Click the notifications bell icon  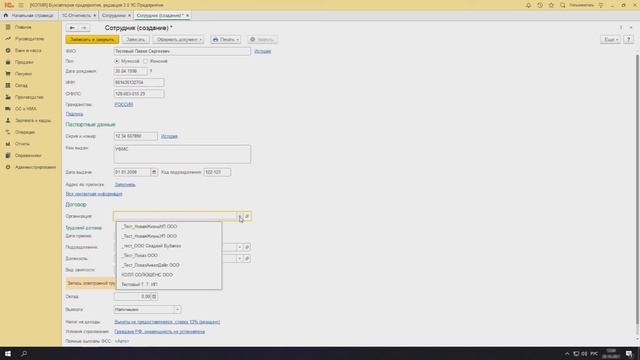[529, 5]
